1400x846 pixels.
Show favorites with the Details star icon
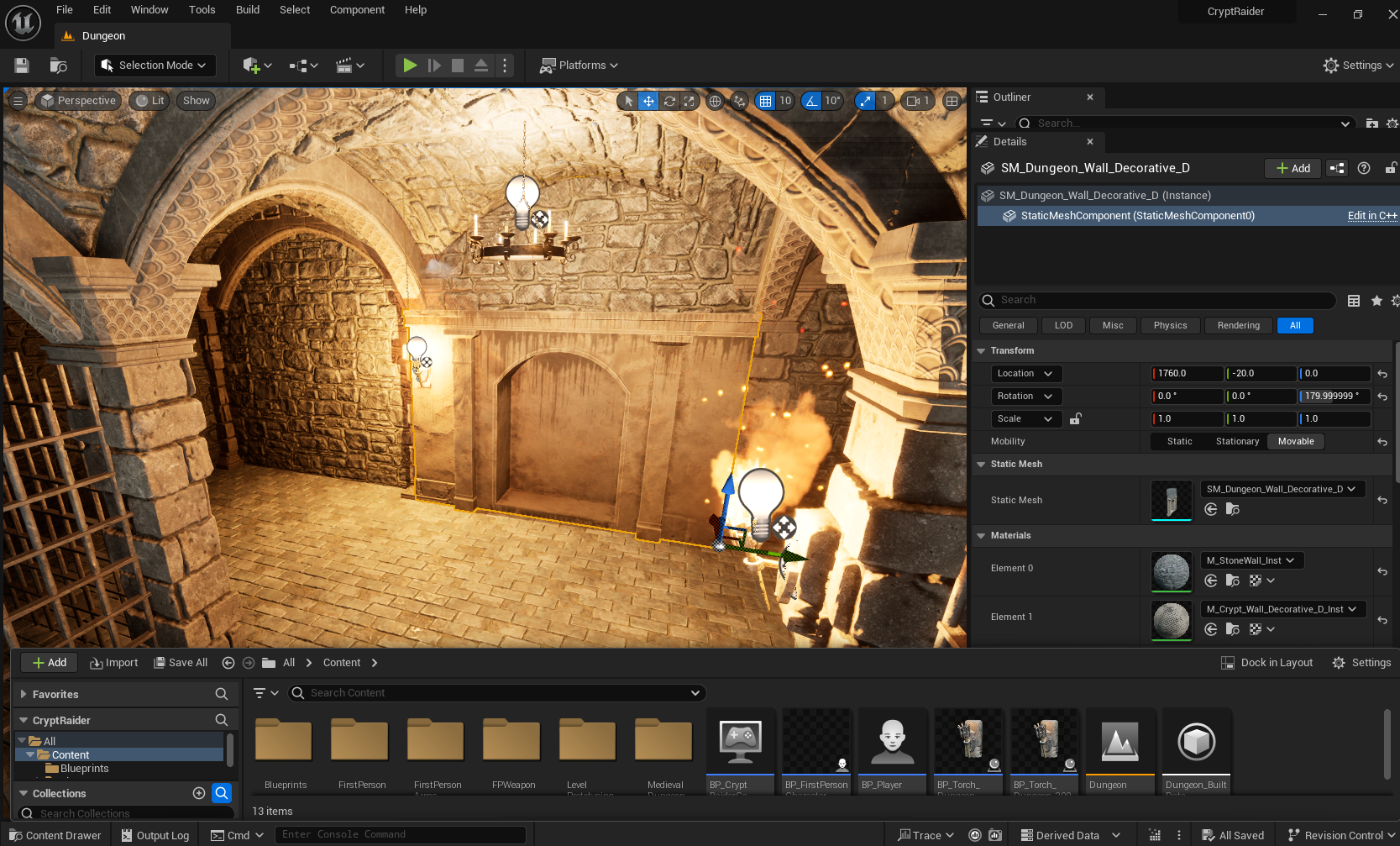coord(1376,301)
